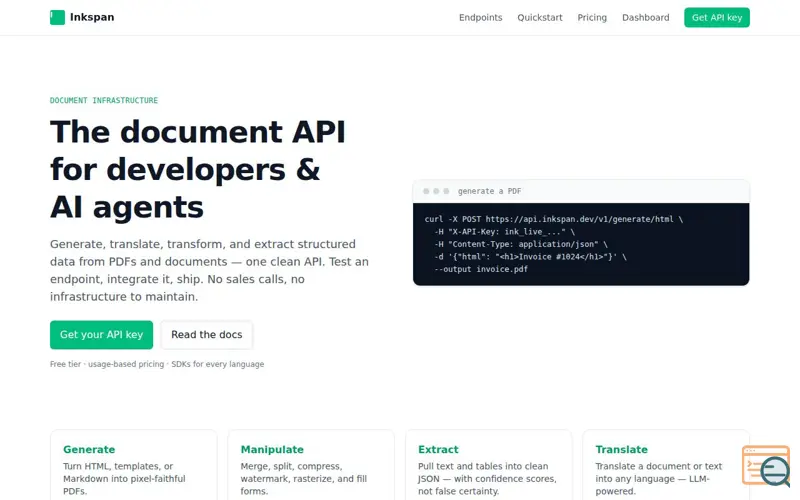Navigate to Dashboard in the header

pos(645,17)
